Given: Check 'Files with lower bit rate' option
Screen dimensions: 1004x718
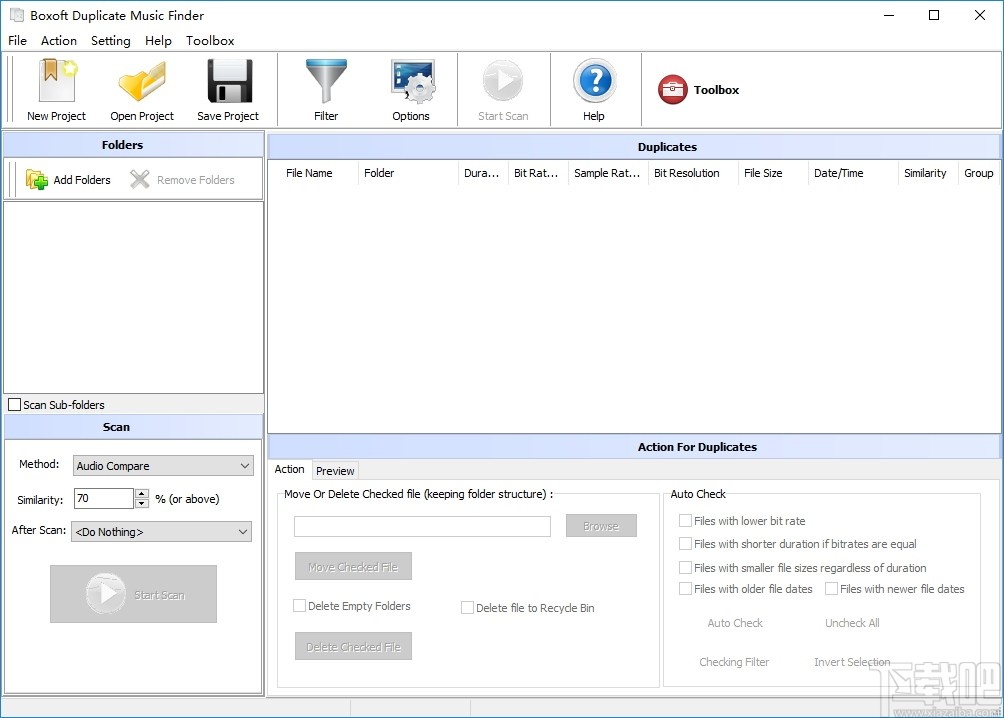Looking at the screenshot, I should [x=687, y=520].
